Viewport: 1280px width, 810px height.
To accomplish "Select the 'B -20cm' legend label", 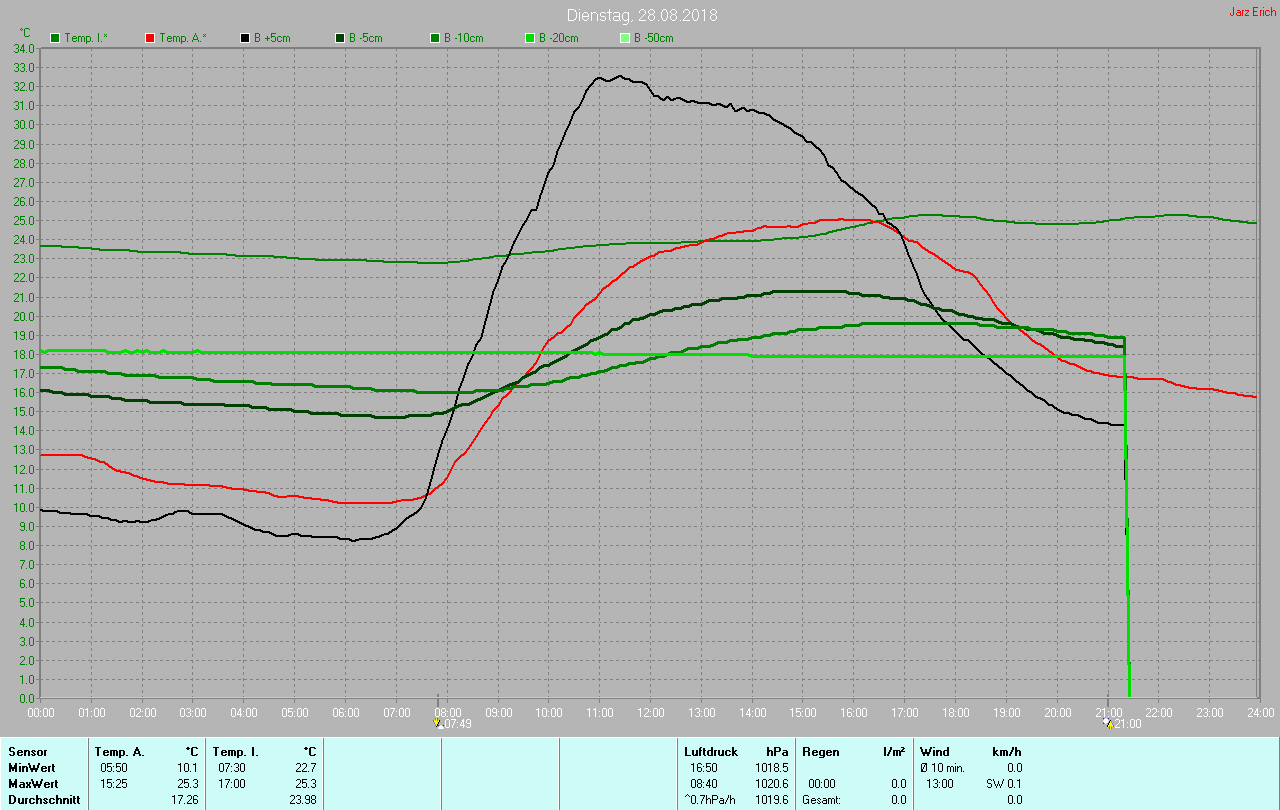I will [x=559, y=38].
